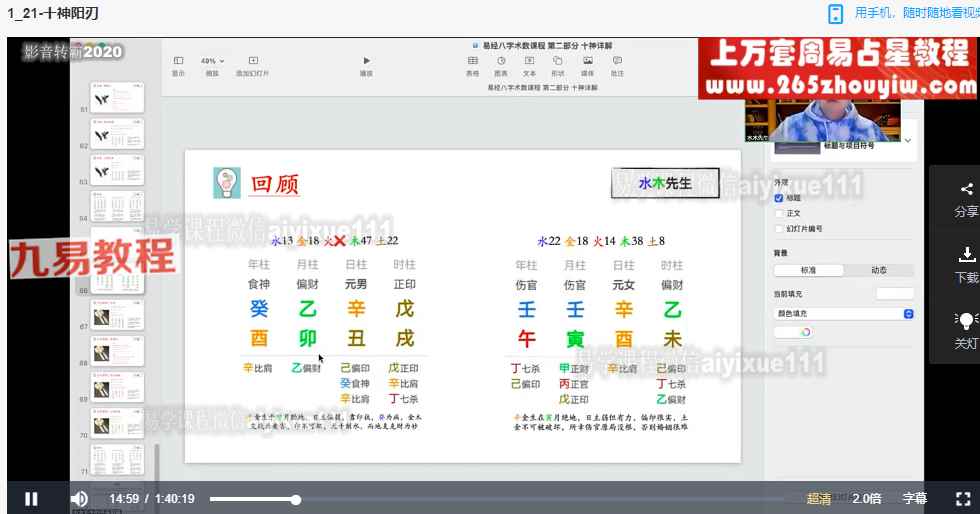The image size is (980, 514).
Task: Select the 动态 background option
Action: [879, 270]
